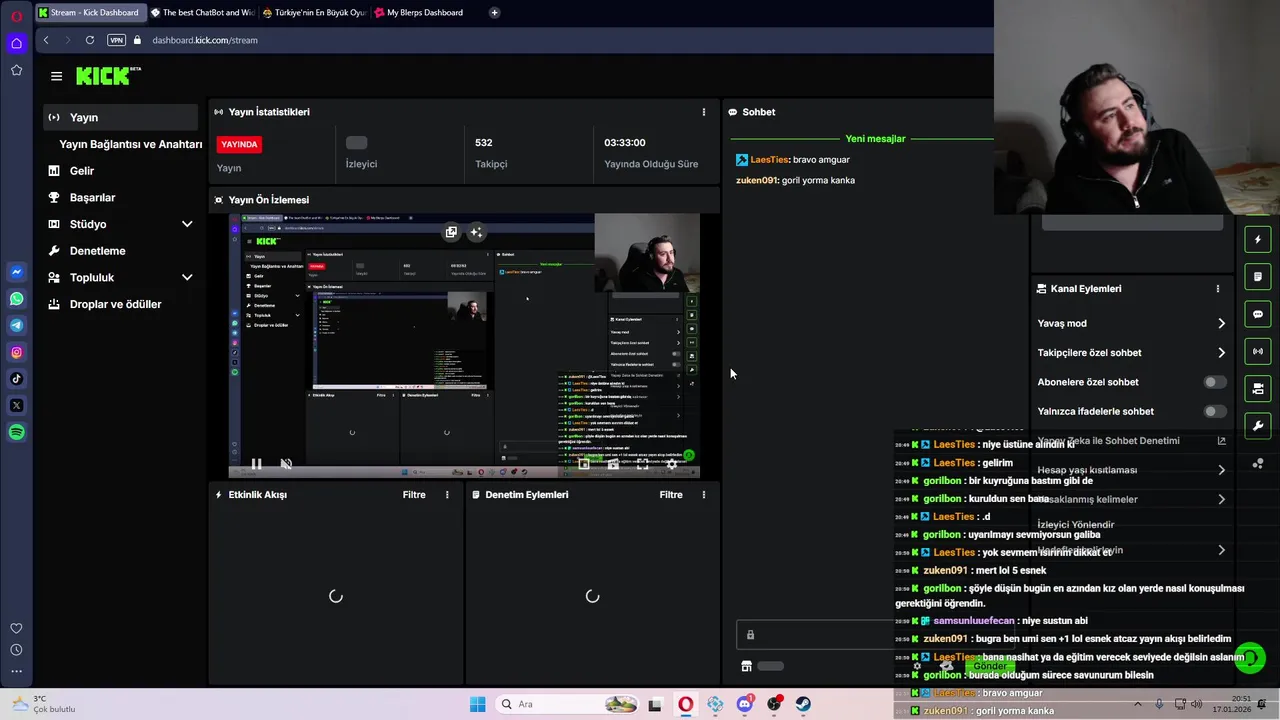
Task: Click the taskbar Ara search box
Action: 565,704
